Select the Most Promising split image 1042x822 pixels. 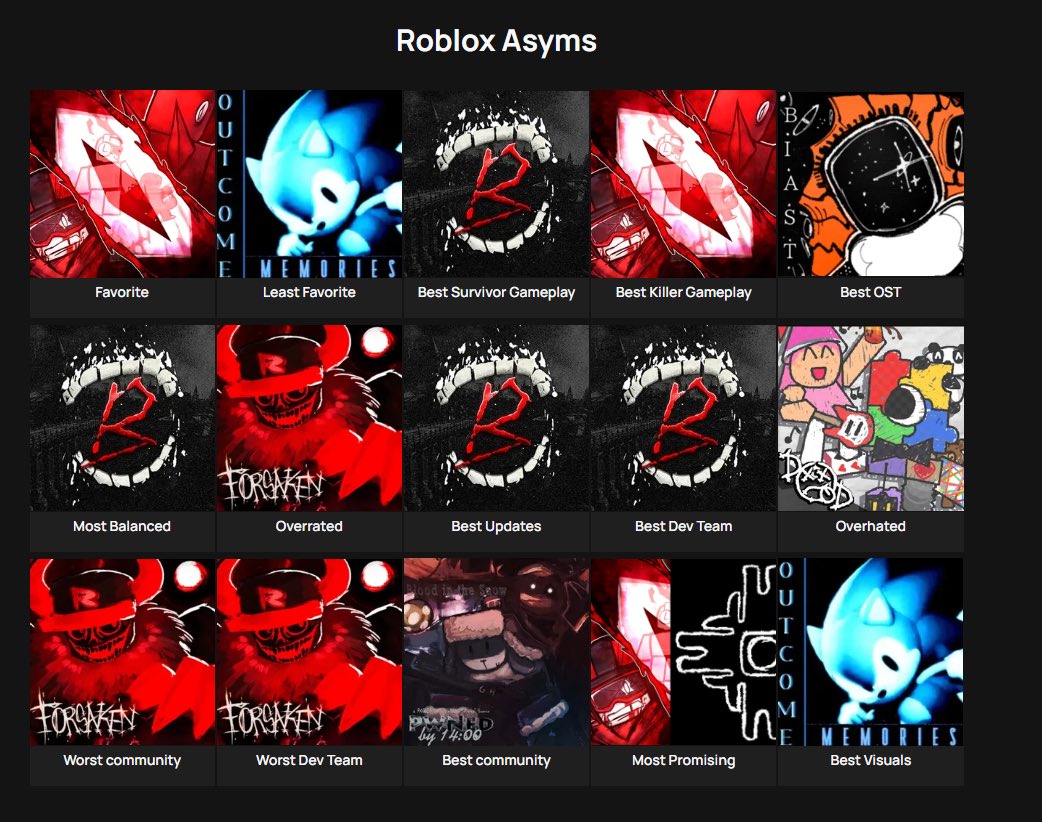(x=683, y=652)
